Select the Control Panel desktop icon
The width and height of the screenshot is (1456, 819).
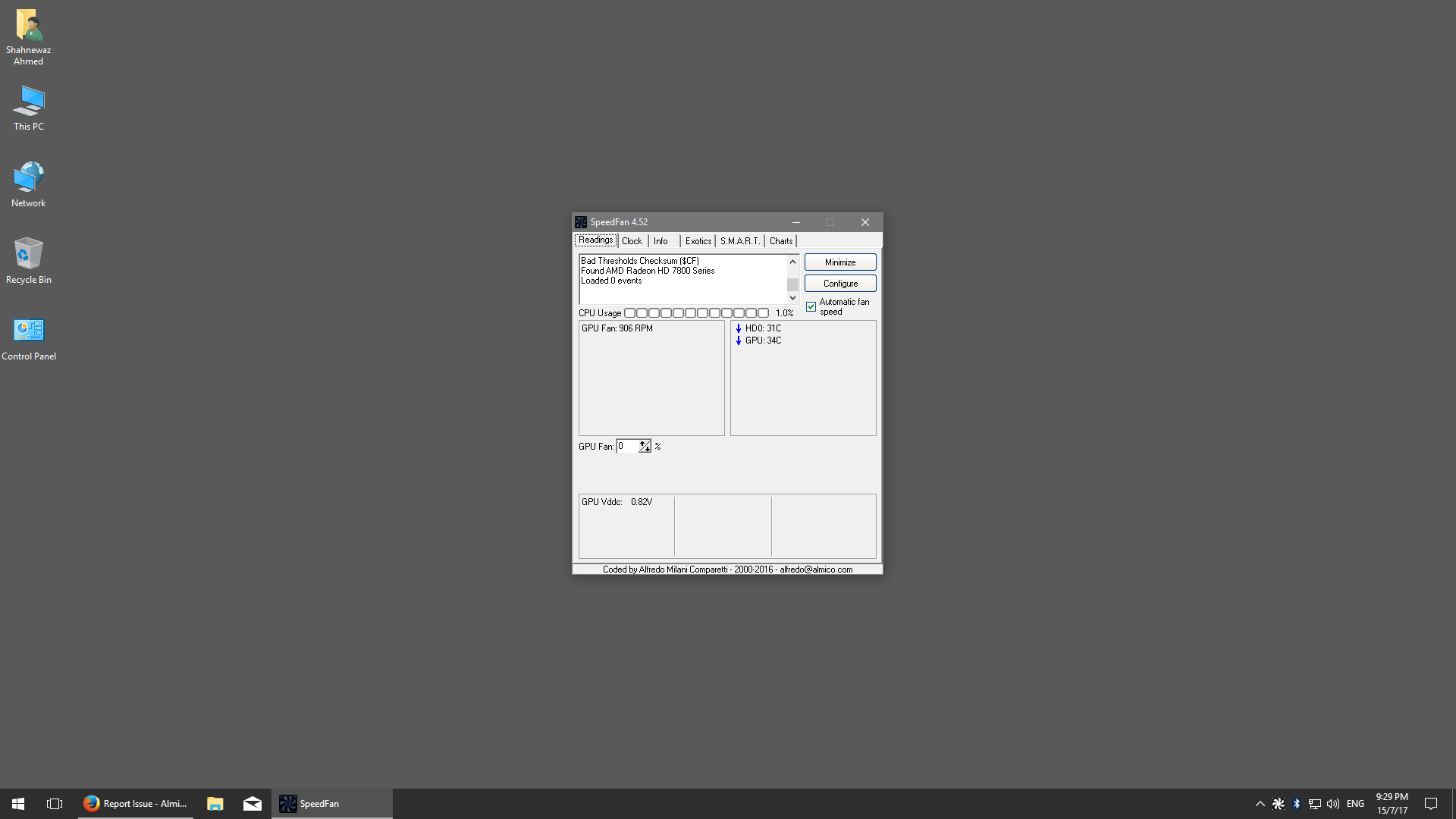pyautogui.click(x=28, y=338)
